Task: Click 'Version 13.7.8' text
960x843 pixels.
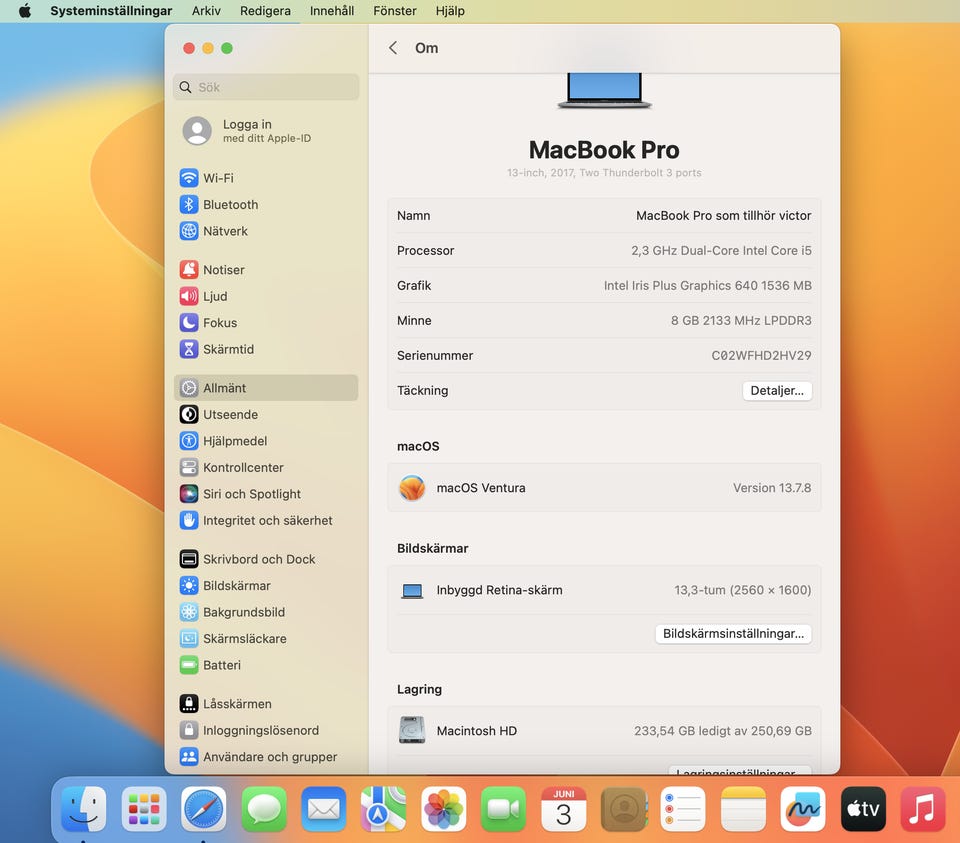Action: (x=772, y=488)
